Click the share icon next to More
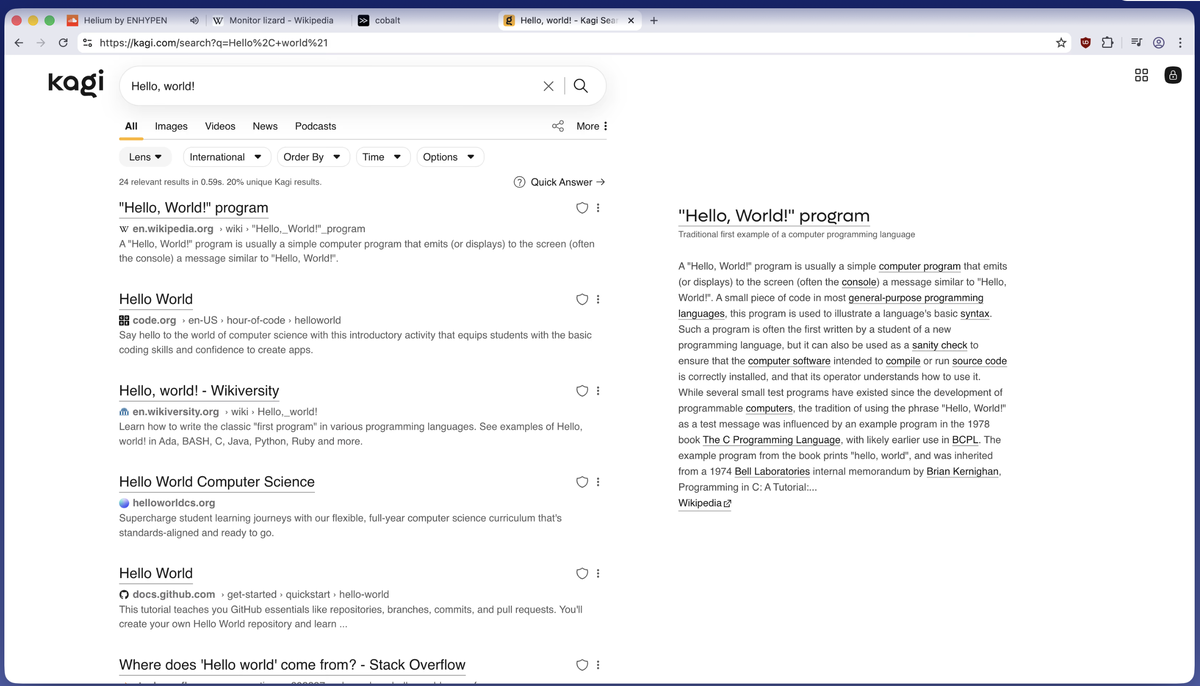Image resolution: width=1200 pixels, height=686 pixels. pos(558,126)
